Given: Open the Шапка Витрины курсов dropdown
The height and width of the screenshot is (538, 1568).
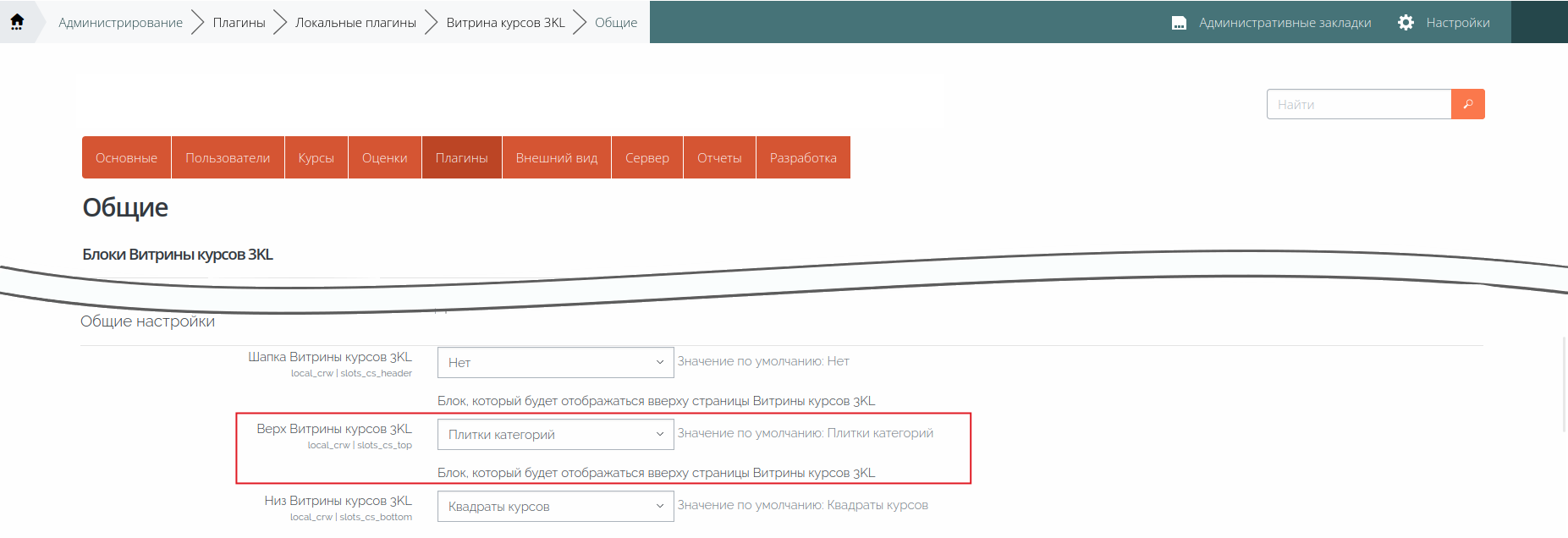Looking at the screenshot, I should [555, 362].
